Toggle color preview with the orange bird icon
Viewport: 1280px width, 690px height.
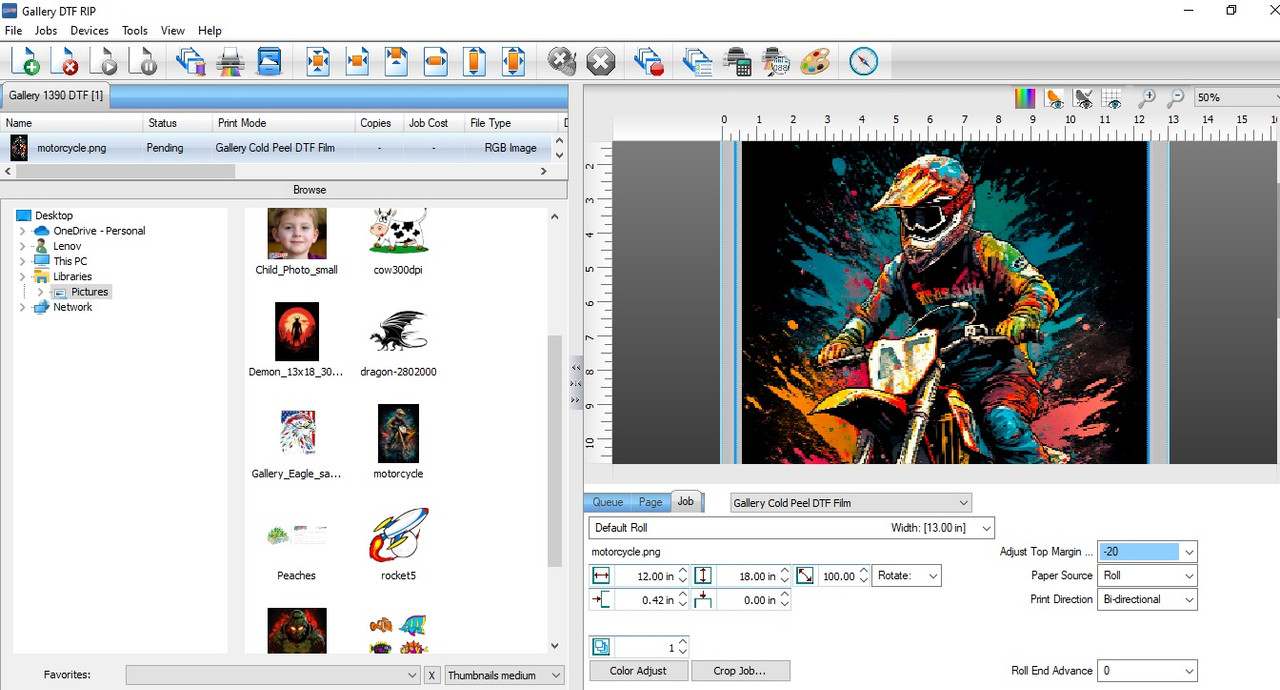1053,99
